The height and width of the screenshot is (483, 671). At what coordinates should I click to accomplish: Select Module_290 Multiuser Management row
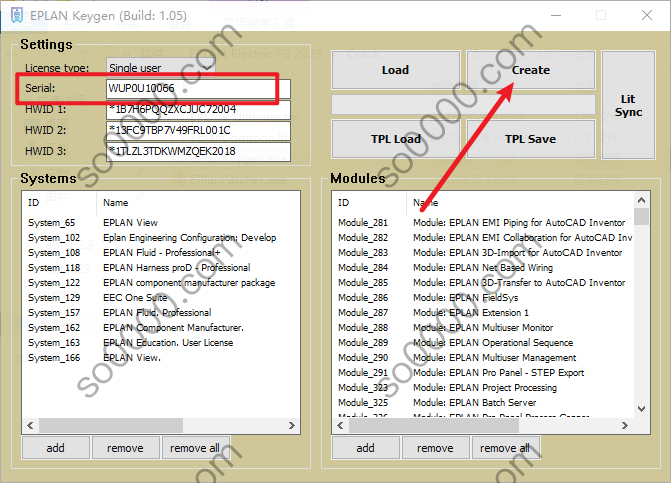[x=484, y=357]
